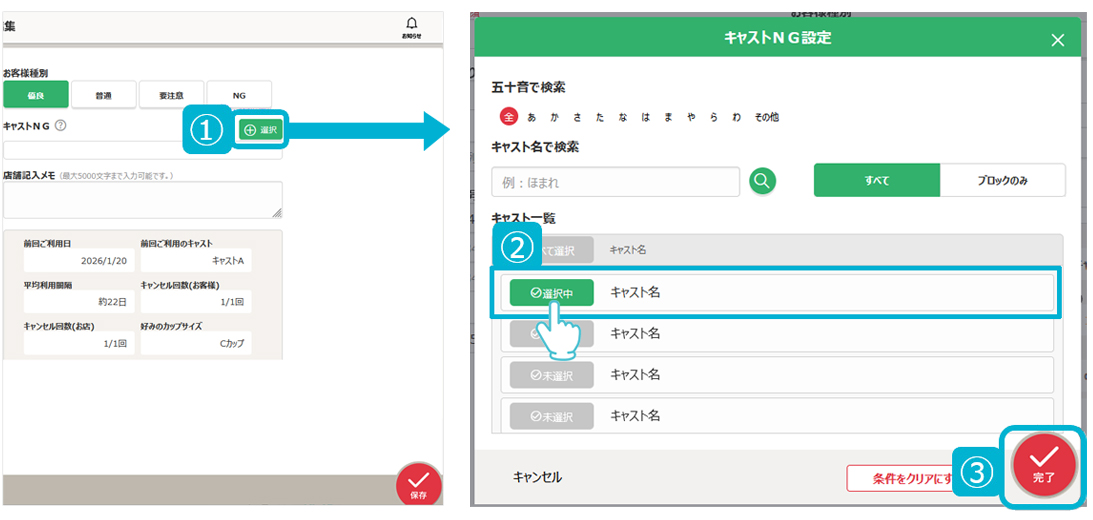Click the キャスト名 search input field

[x=615, y=182]
